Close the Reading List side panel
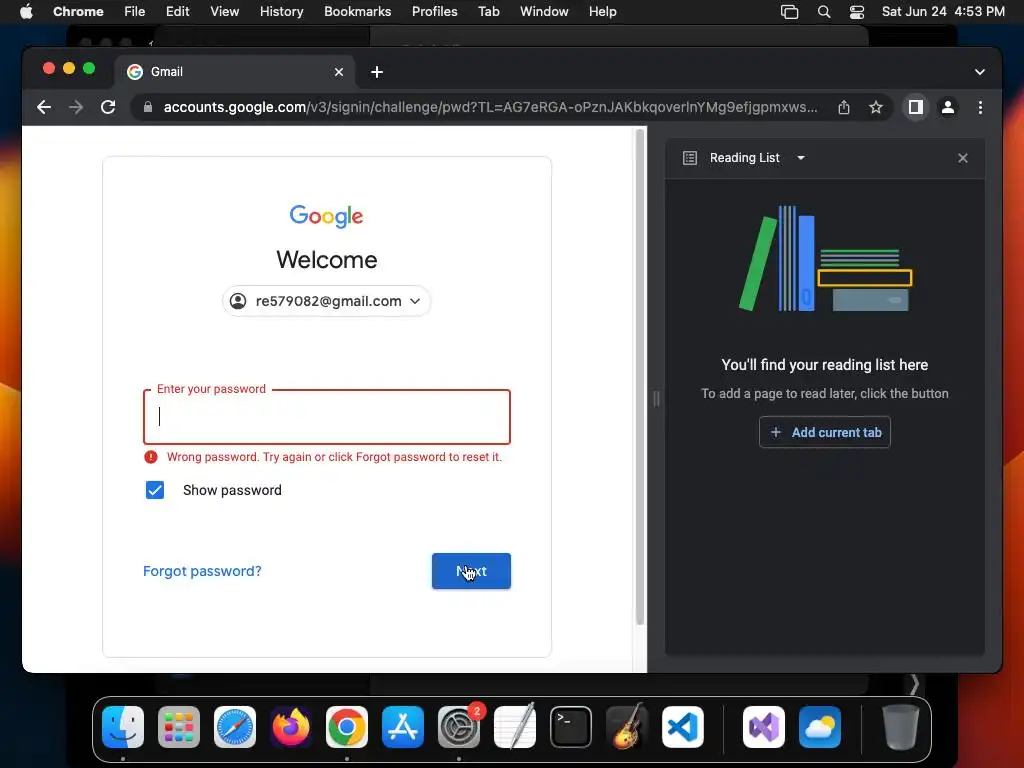 pos(963,158)
